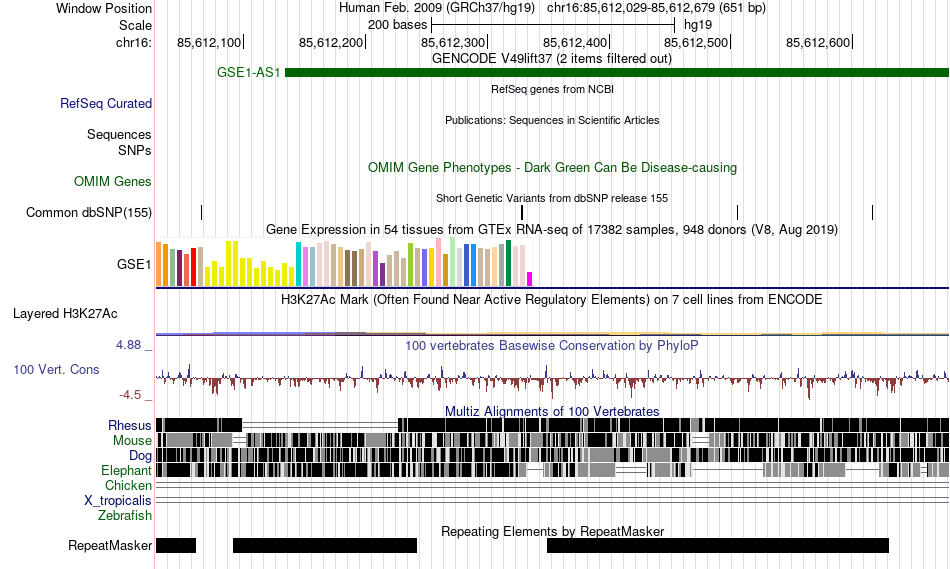
Task: Click the rightmost, longest RepeatMasker block
Action: coord(718,545)
